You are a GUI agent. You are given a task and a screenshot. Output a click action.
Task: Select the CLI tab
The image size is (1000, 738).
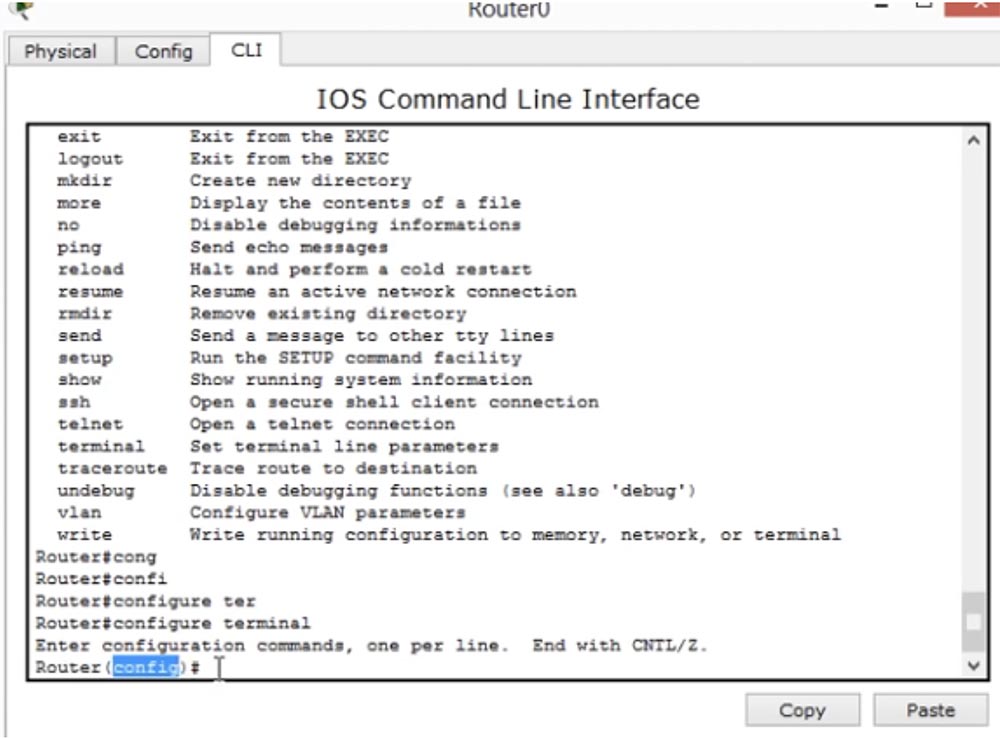[x=246, y=50]
